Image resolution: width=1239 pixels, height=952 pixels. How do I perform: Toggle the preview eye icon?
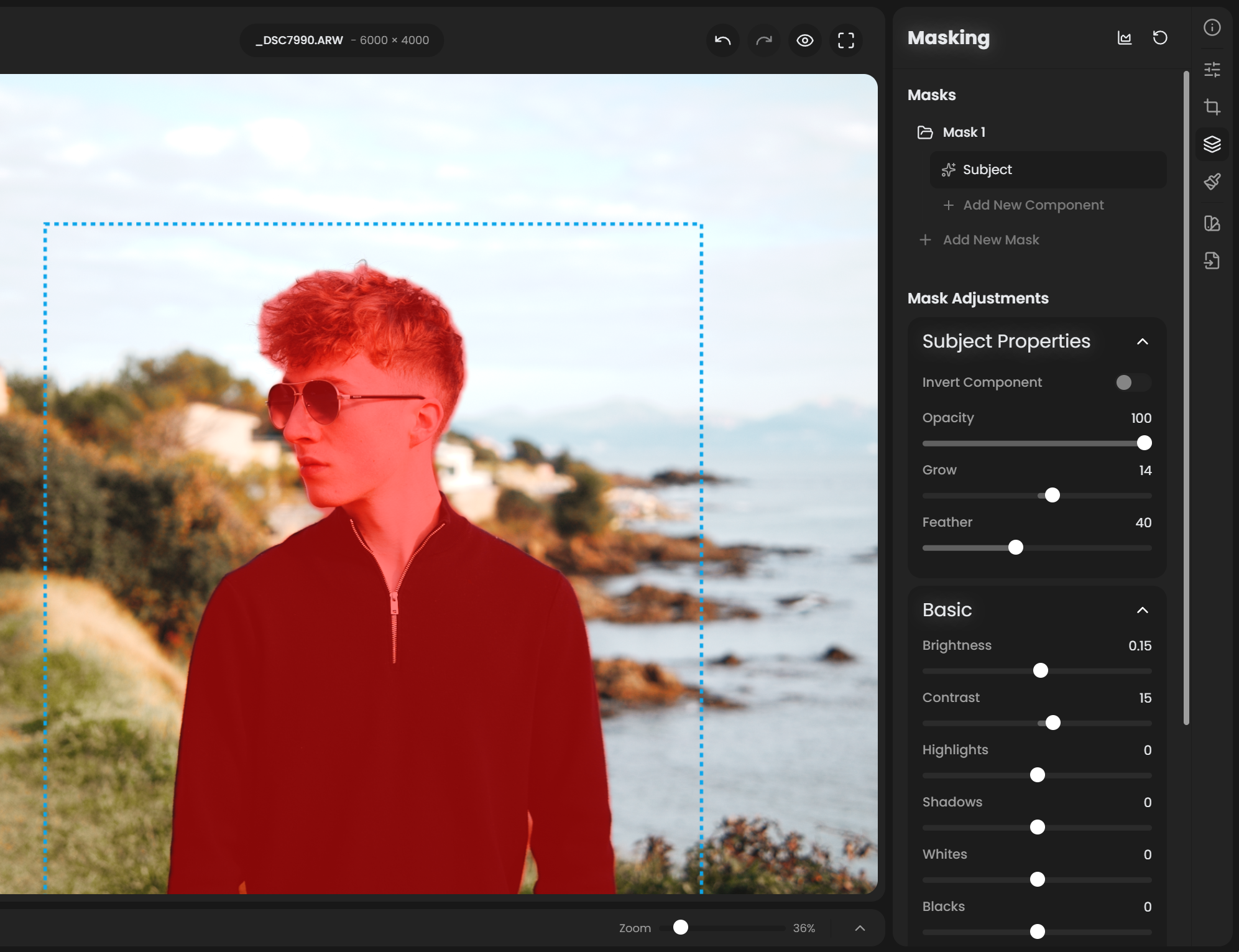point(804,40)
